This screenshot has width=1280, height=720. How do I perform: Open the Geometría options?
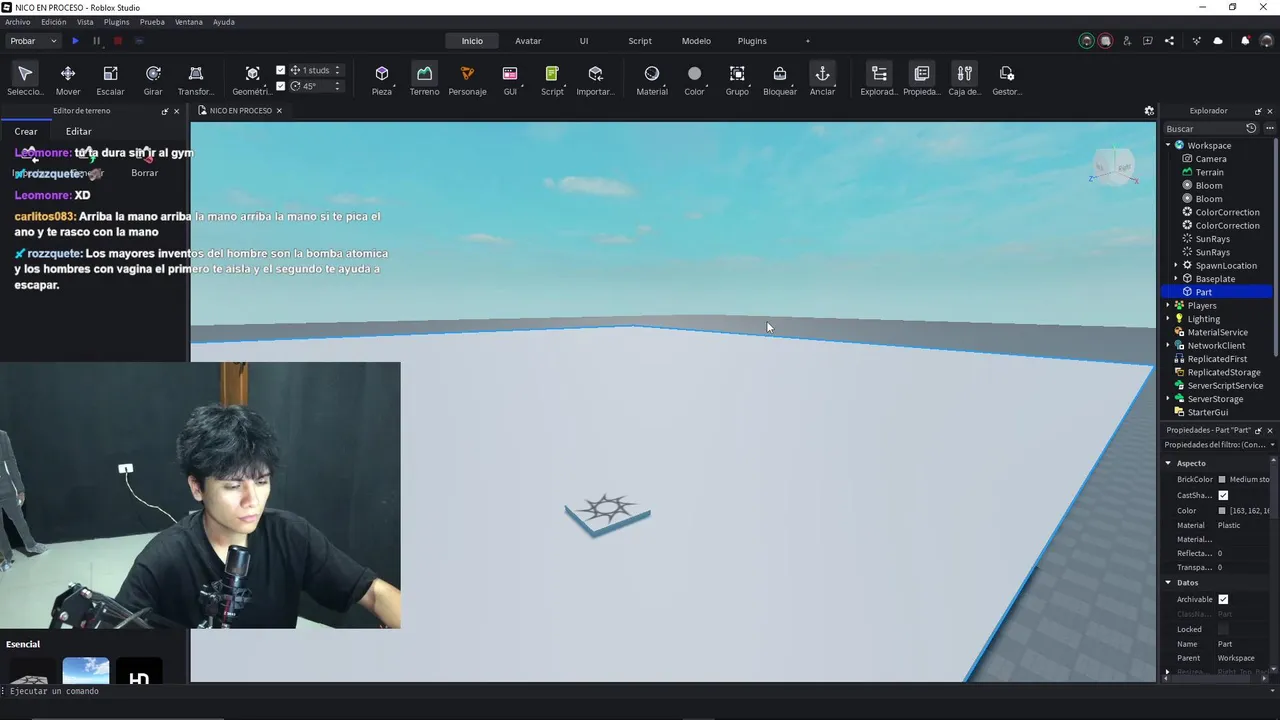click(252, 80)
